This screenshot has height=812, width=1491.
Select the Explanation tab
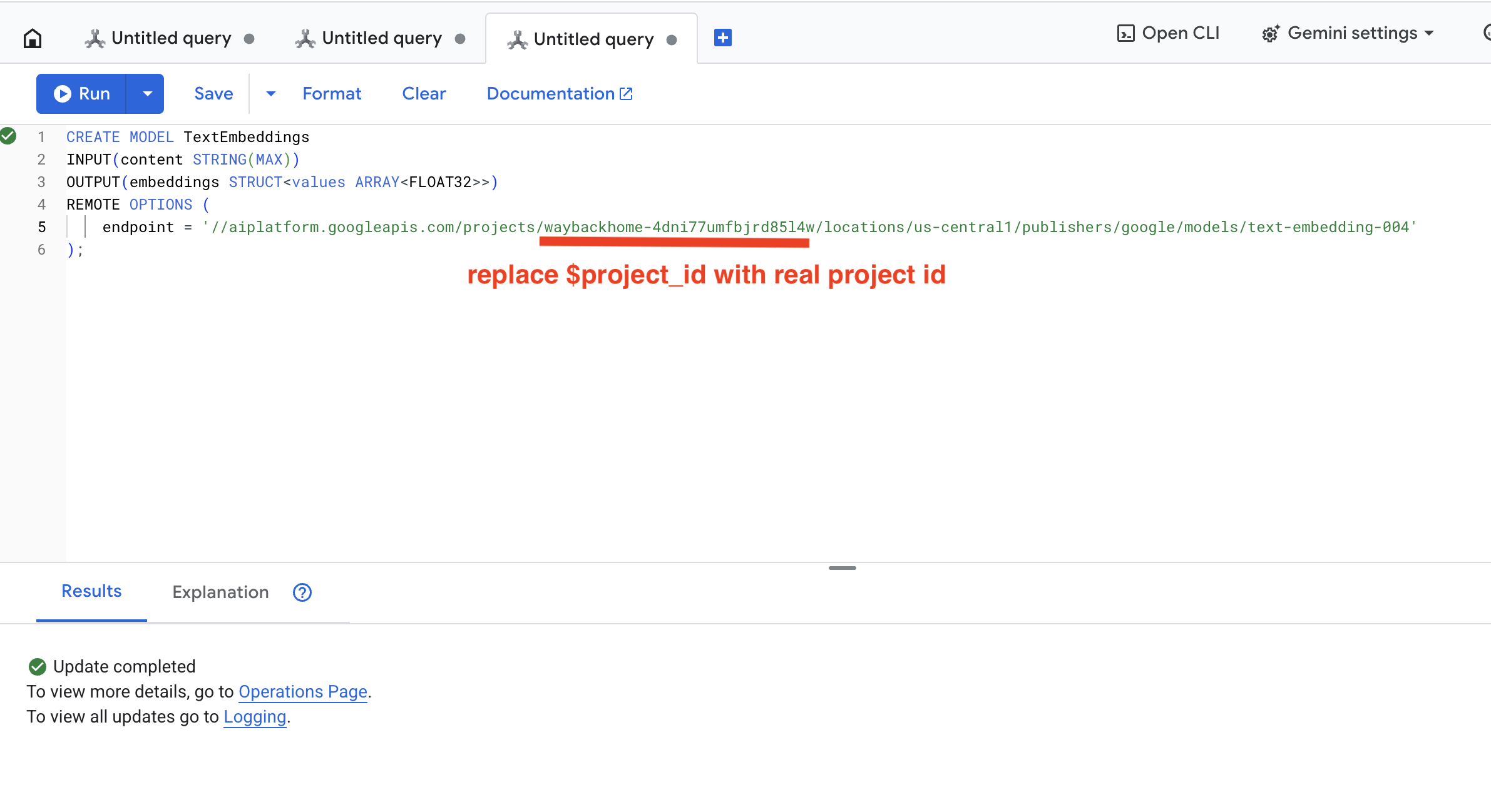click(x=220, y=592)
